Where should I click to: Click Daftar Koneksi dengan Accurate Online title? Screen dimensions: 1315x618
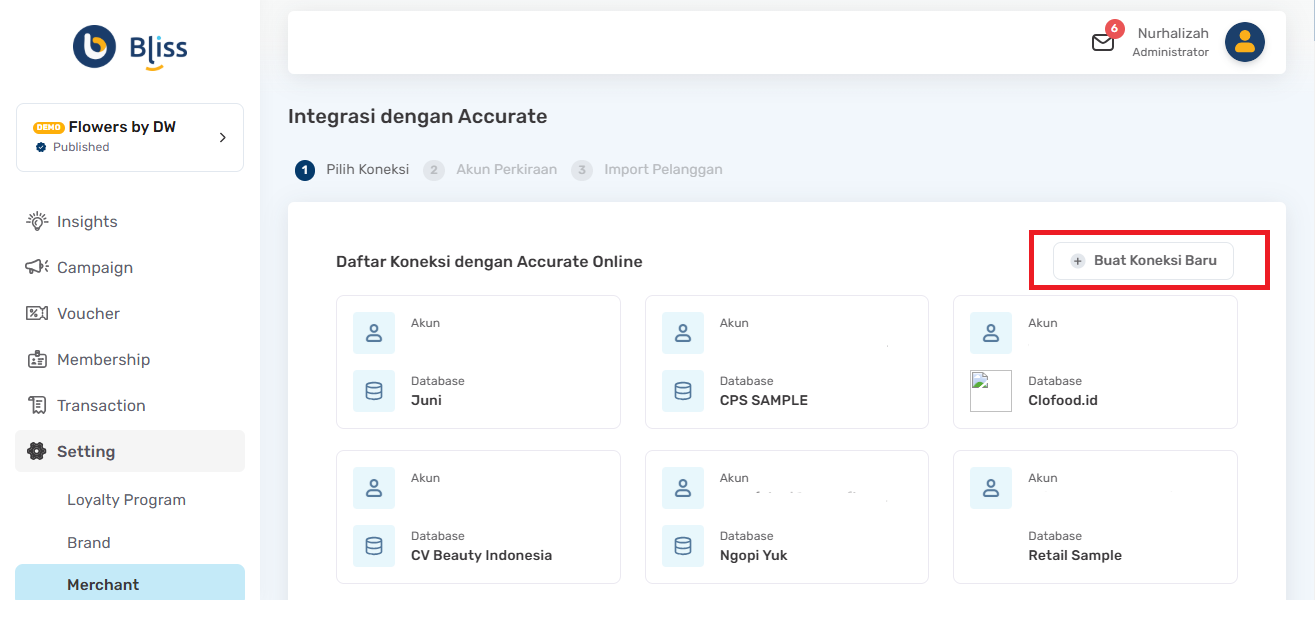pyautogui.click(x=489, y=262)
